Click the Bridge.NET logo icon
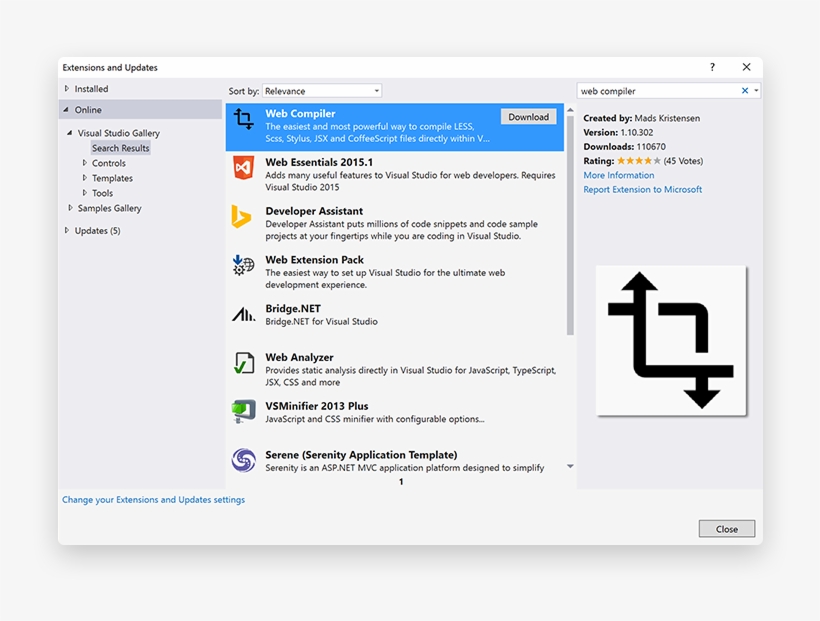The width and height of the screenshot is (820, 621). tap(244, 314)
